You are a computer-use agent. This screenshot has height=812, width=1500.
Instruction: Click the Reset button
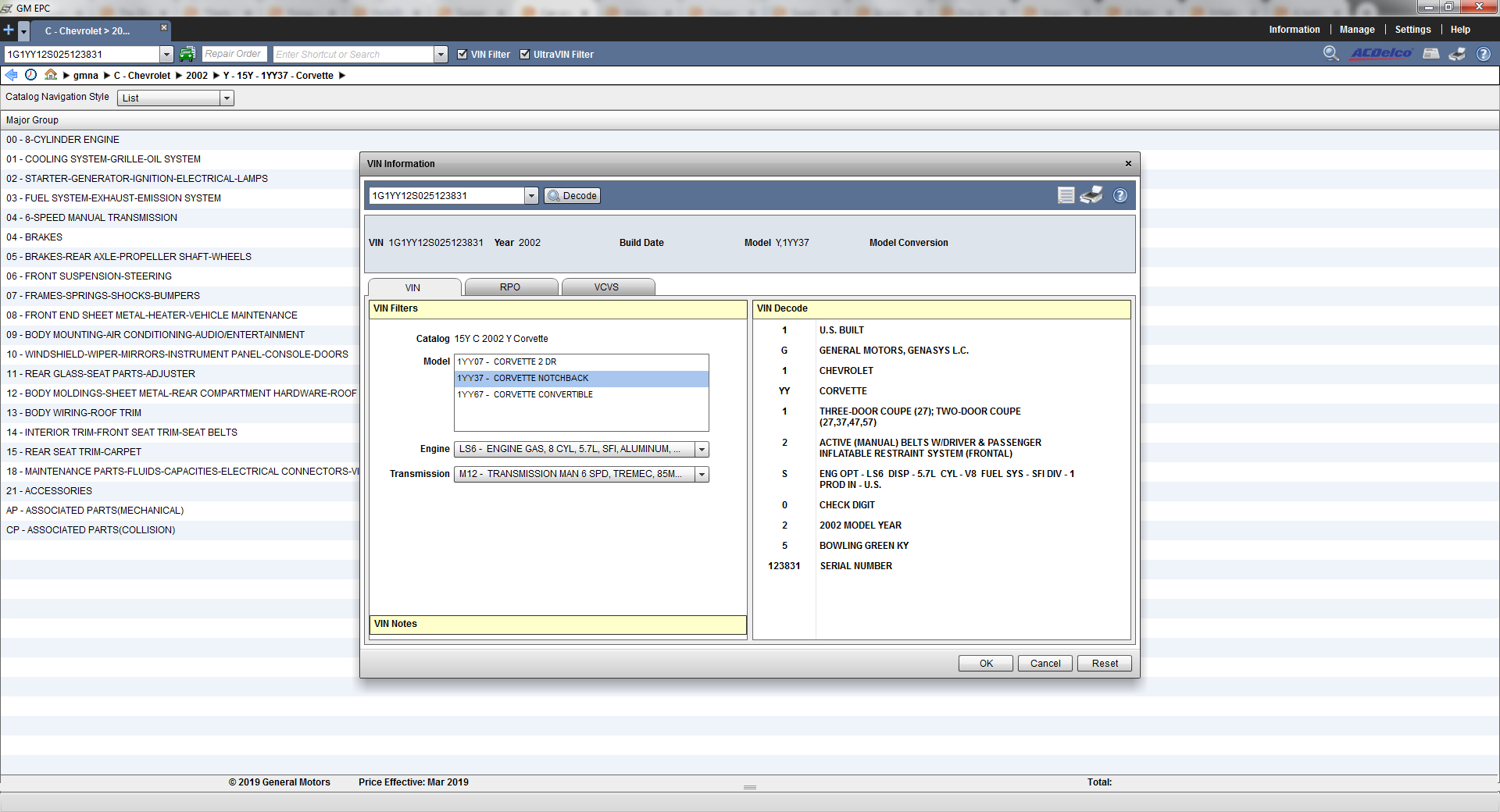click(1105, 664)
